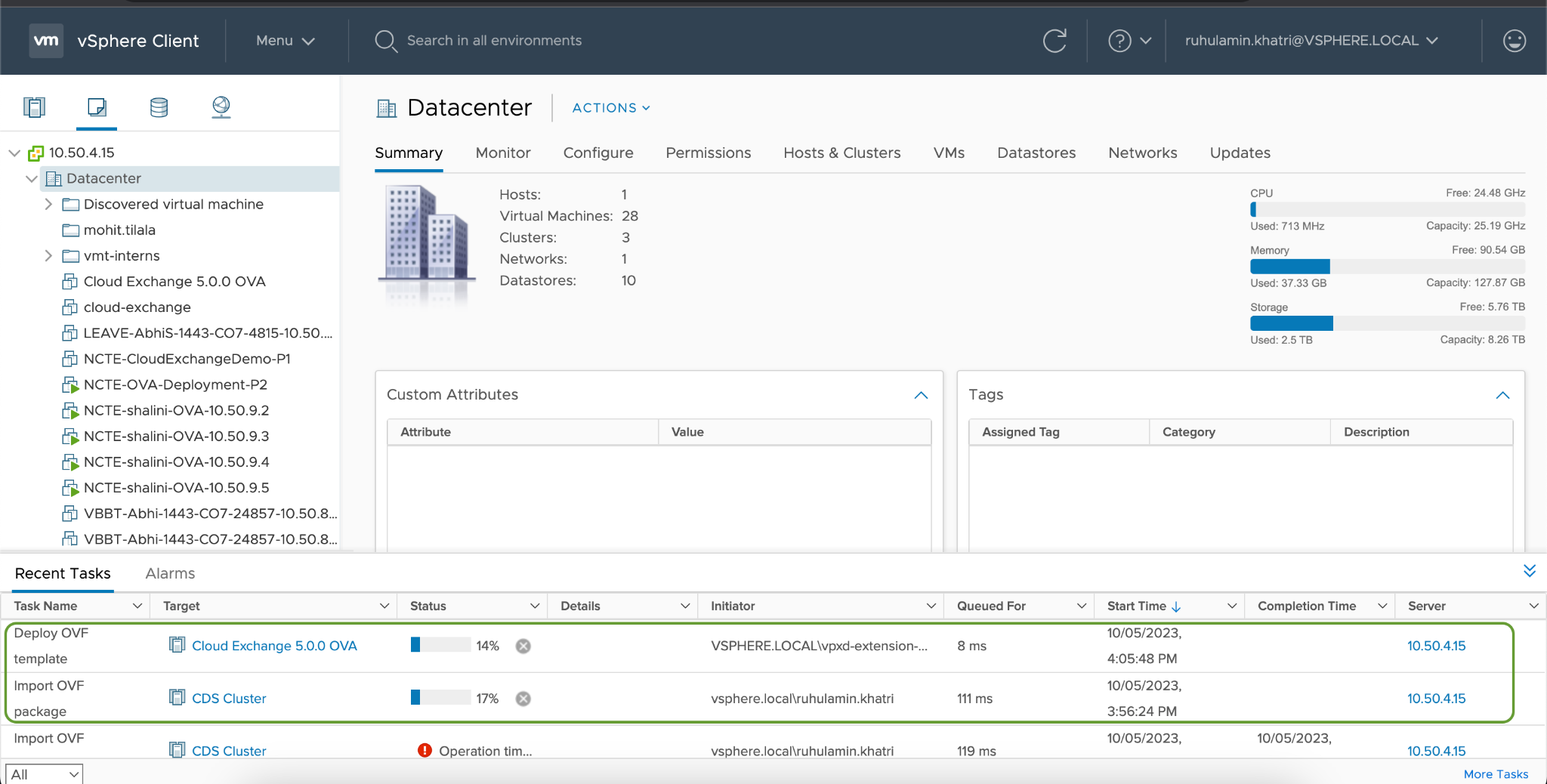Open the Menu dropdown
Screen dimensions: 1547x784
285,41
